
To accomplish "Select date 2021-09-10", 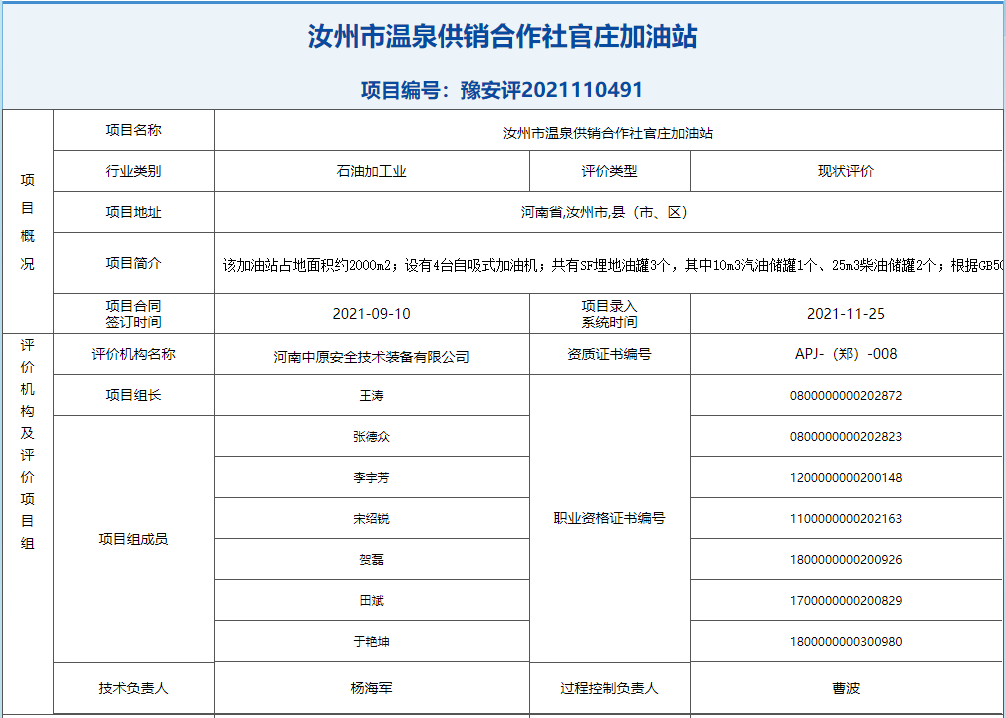I will [371, 314].
